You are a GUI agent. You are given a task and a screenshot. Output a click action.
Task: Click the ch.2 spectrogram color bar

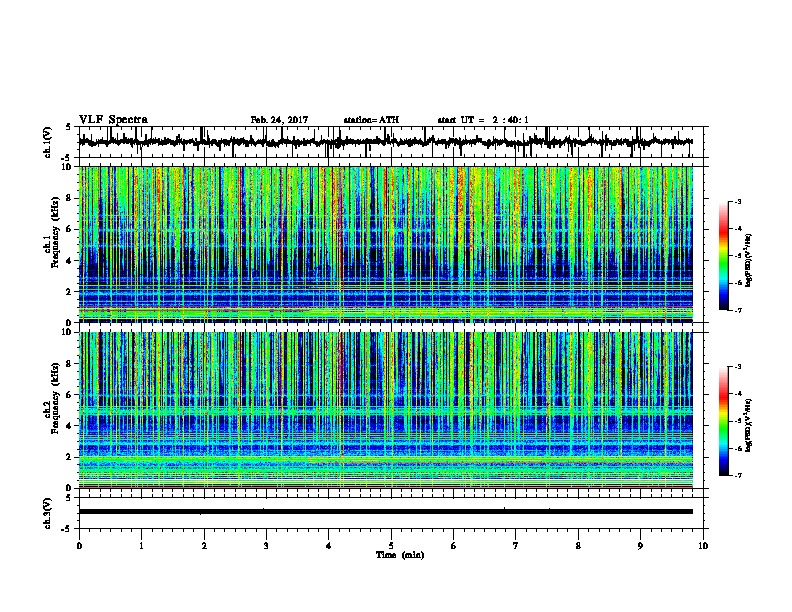click(724, 421)
